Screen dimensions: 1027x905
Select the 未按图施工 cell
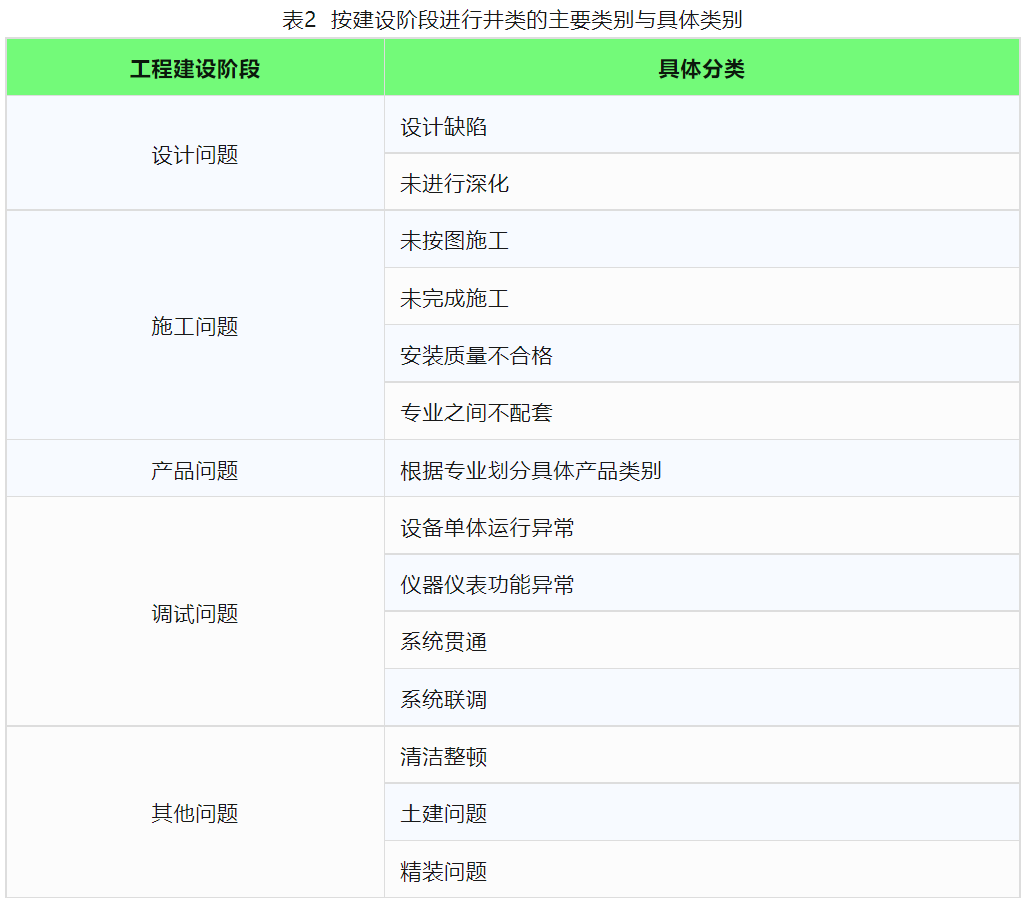pyautogui.click(x=455, y=241)
